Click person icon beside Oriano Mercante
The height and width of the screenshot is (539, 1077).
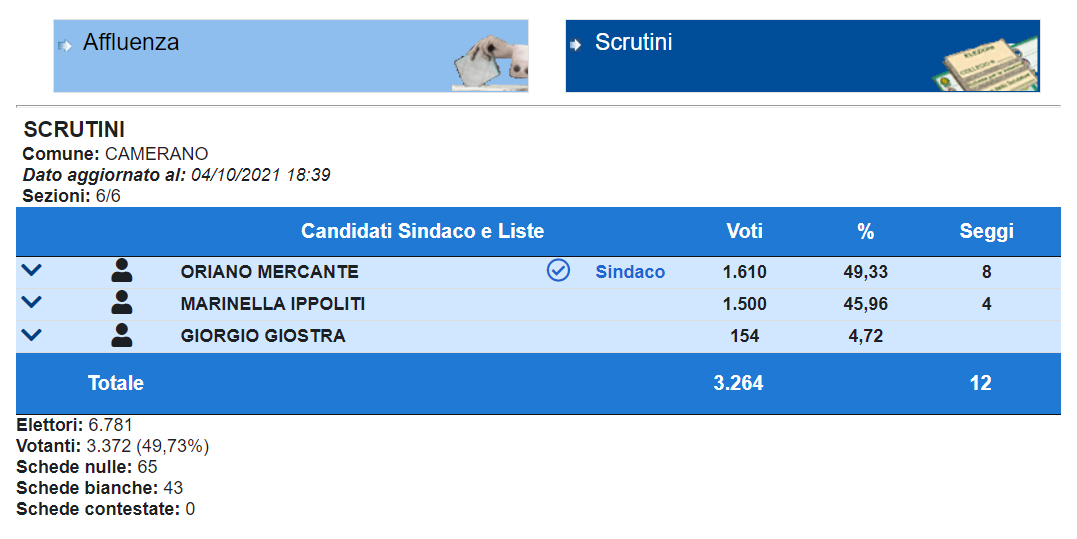pyautogui.click(x=122, y=270)
